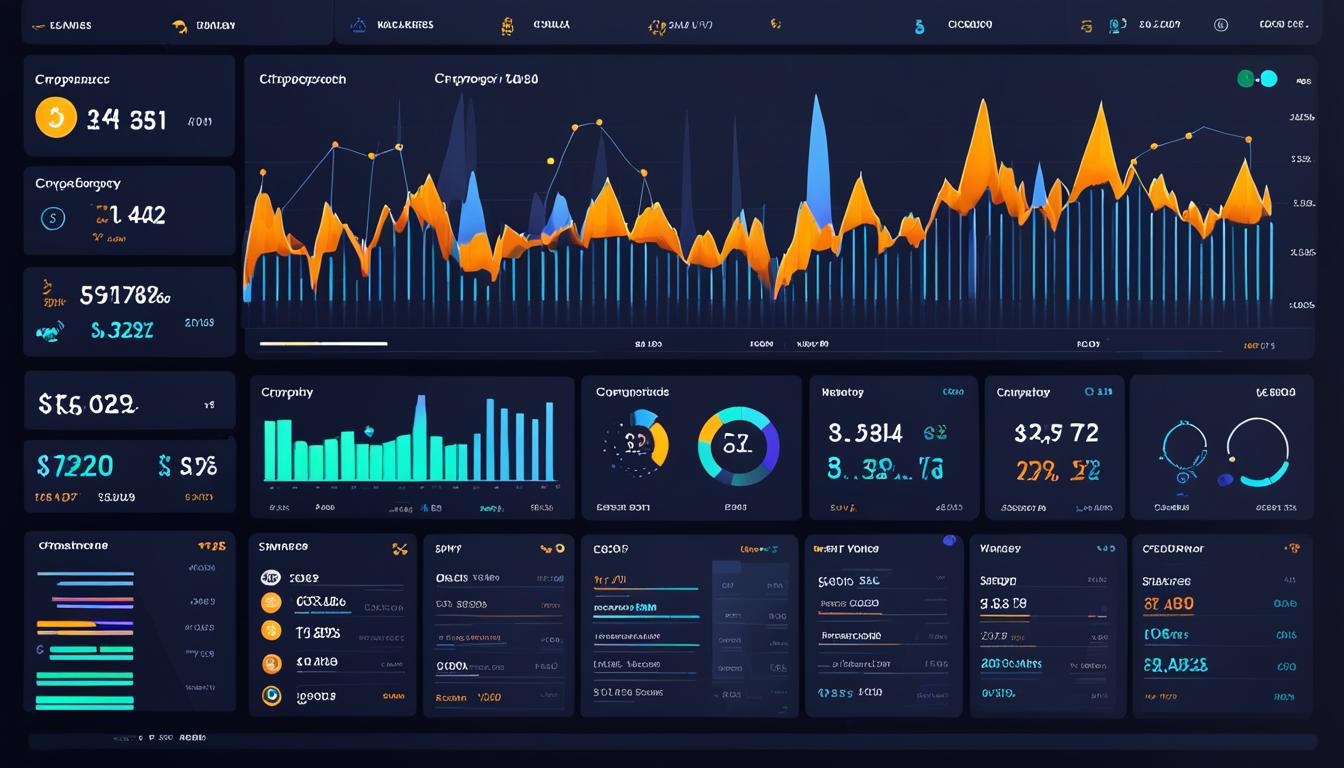Click the small blue marker on the bar chart
The width and height of the screenshot is (1344, 768).
click(x=368, y=431)
